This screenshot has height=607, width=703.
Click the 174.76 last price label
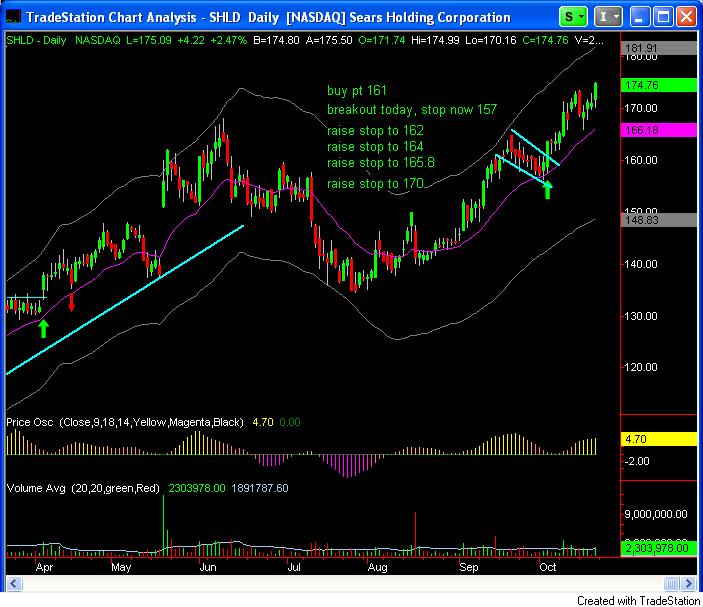(x=659, y=85)
